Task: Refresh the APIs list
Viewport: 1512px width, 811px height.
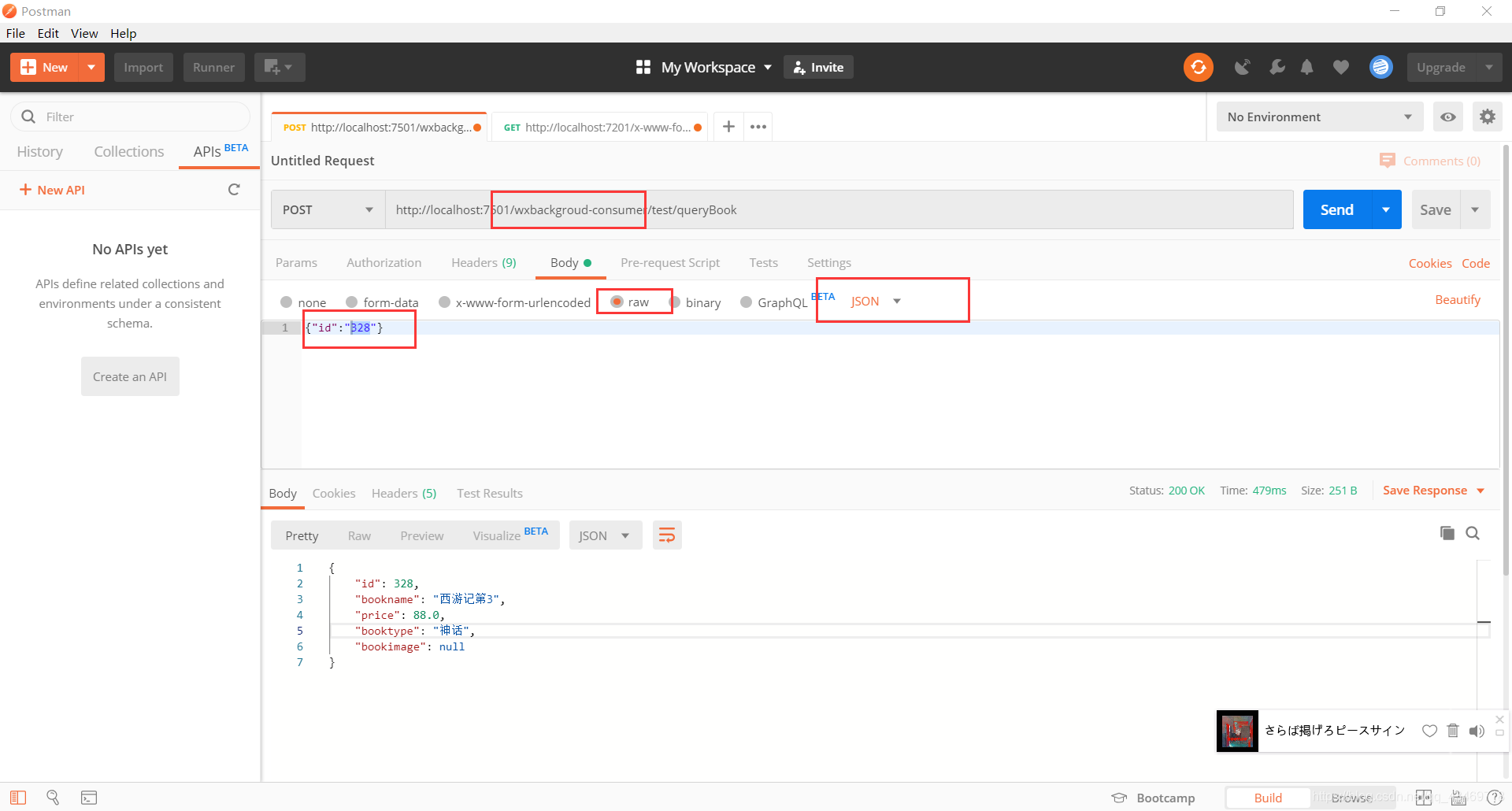Action: point(234,190)
